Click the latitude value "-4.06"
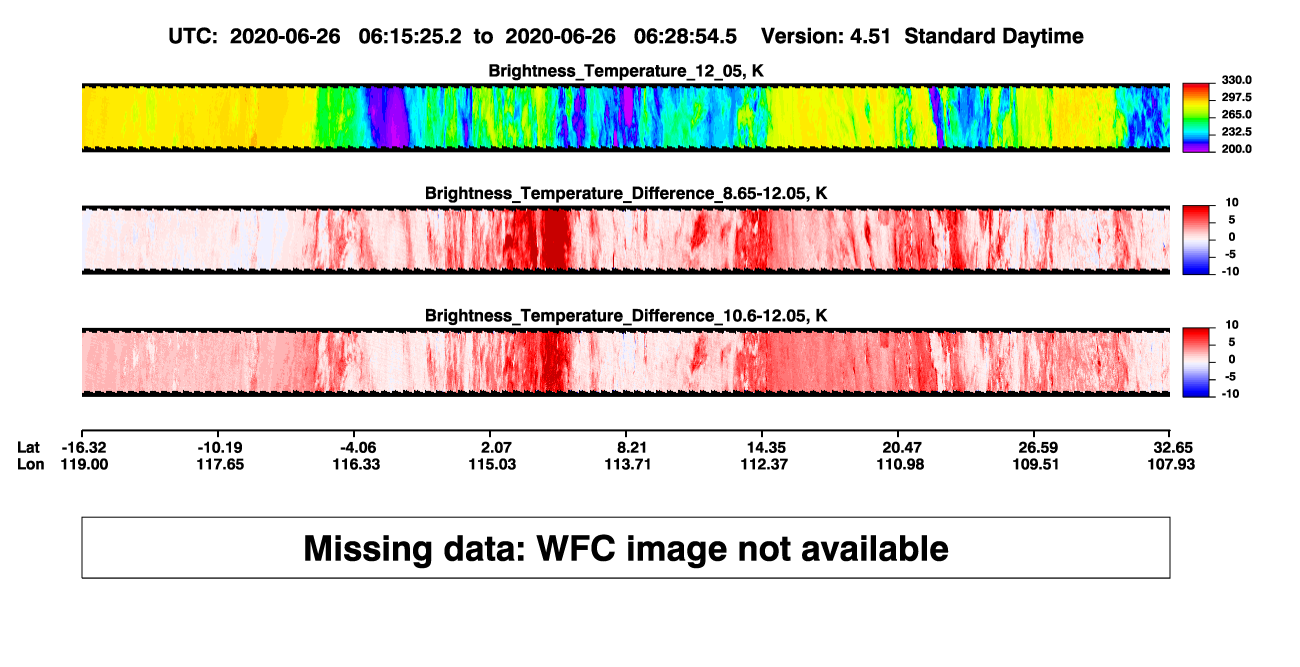This screenshot has width=1300, height=667. pyautogui.click(x=358, y=447)
